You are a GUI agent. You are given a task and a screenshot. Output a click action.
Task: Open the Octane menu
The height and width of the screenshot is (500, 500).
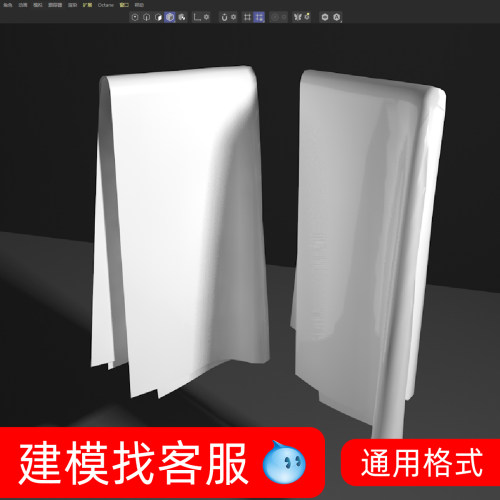tap(105, 5)
